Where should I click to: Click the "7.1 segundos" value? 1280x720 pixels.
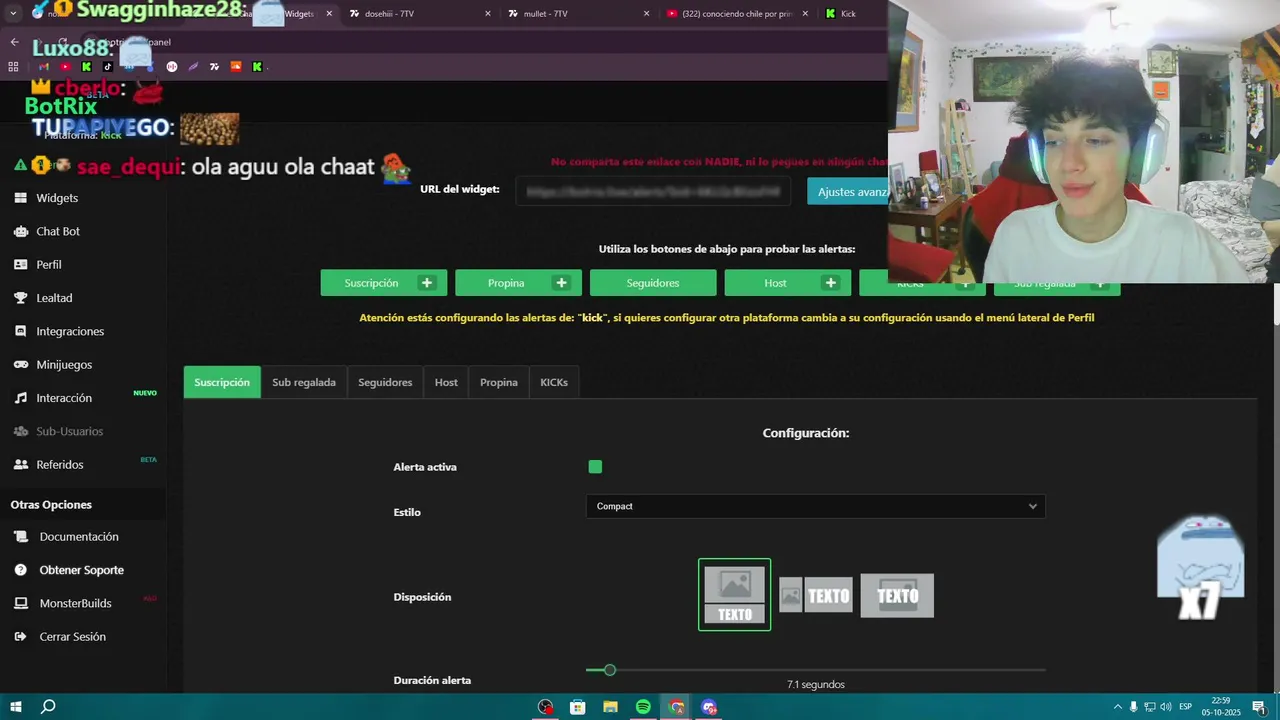click(816, 685)
